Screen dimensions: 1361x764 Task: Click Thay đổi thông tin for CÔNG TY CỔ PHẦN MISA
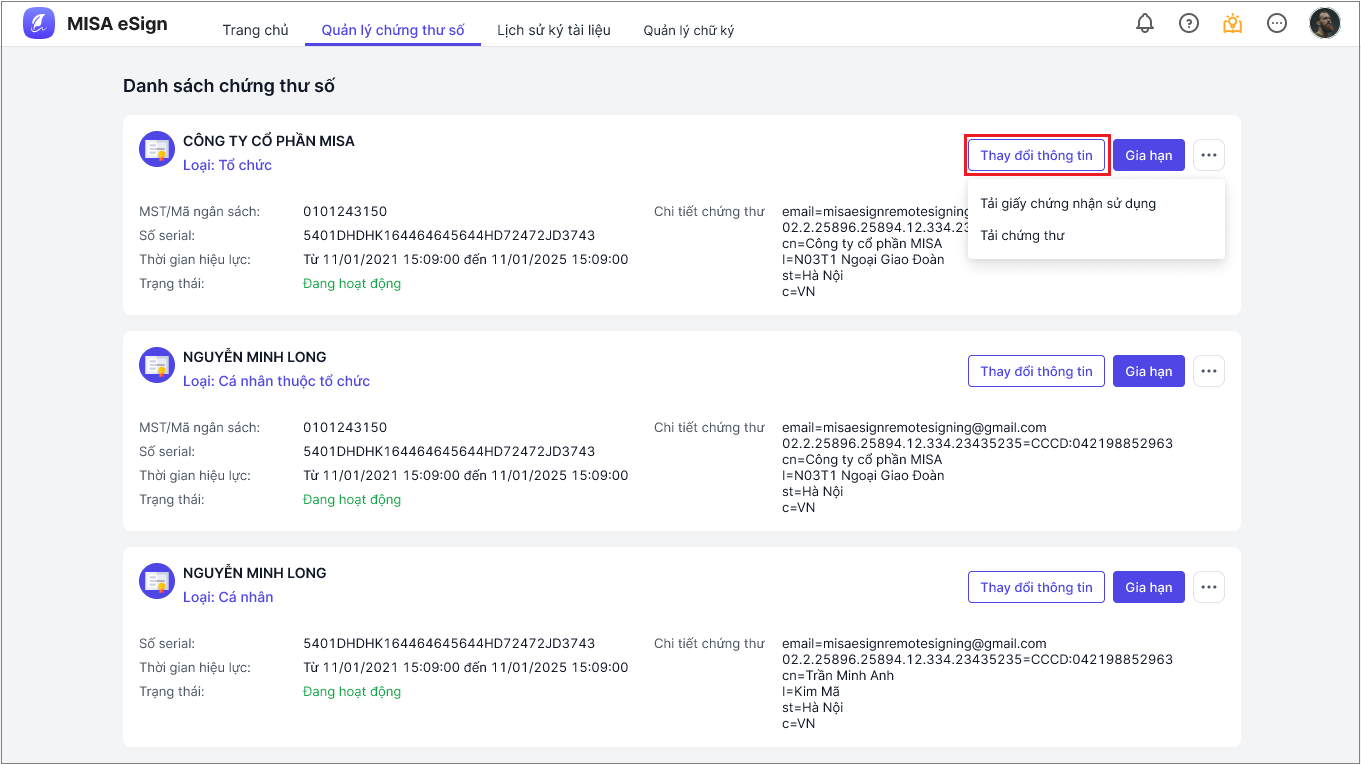tap(1037, 155)
